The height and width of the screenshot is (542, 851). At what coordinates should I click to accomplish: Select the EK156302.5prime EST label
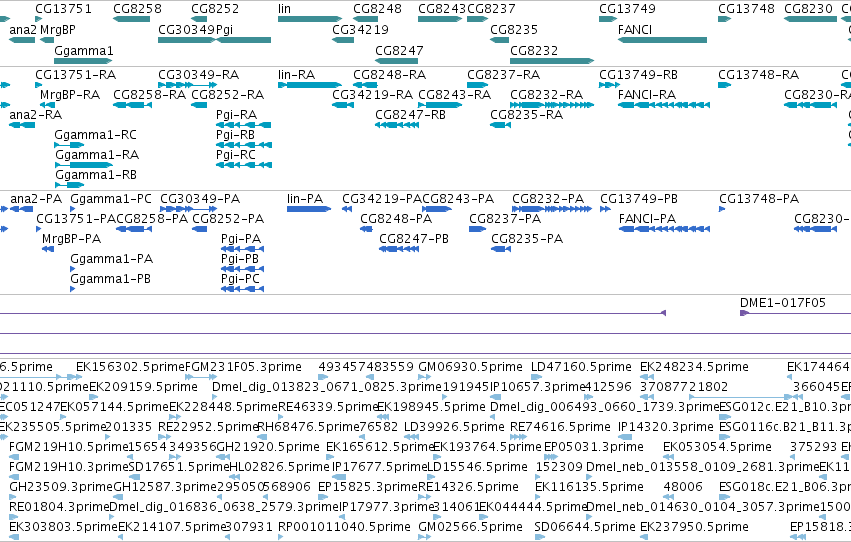(x=130, y=367)
